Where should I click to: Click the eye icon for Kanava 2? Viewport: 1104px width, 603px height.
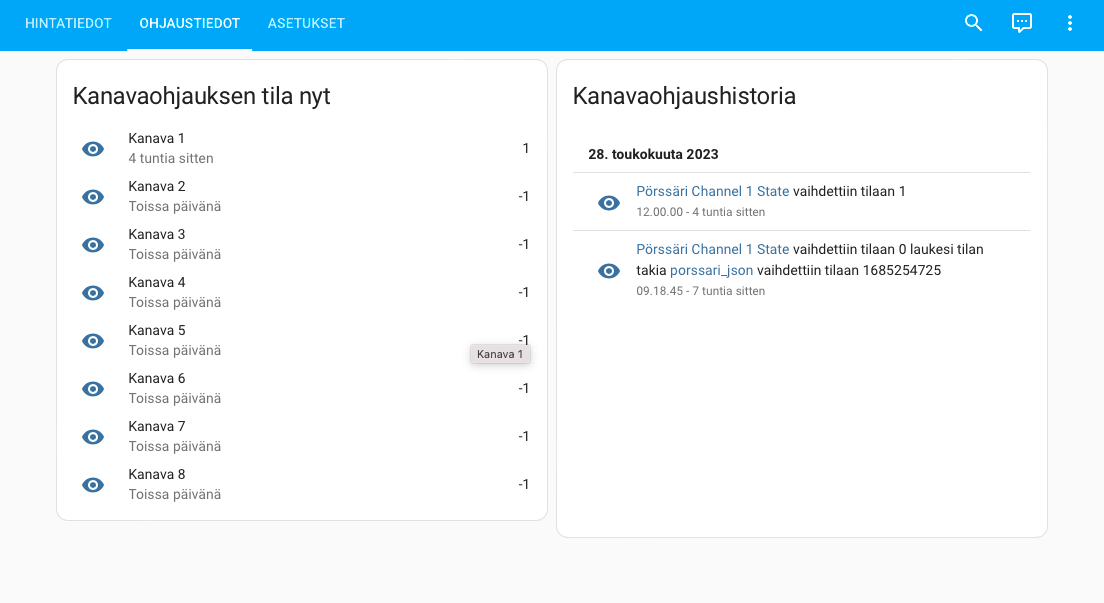coord(93,197)
